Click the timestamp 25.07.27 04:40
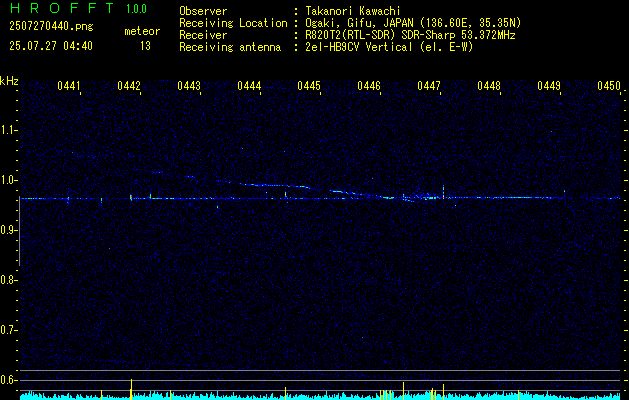This screenshot has height=400, width=629. click(x=51, y=46)
